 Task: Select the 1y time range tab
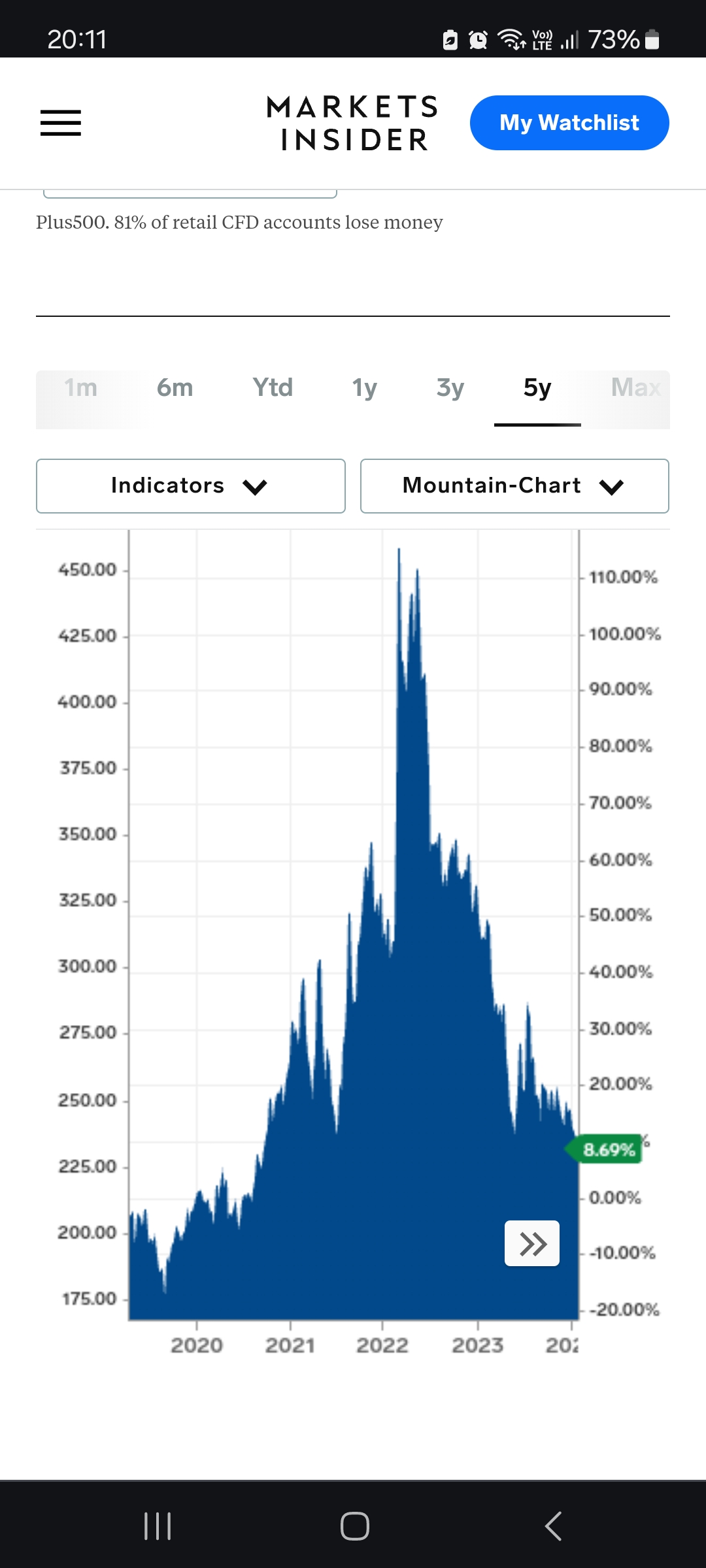tap(365, 387)
